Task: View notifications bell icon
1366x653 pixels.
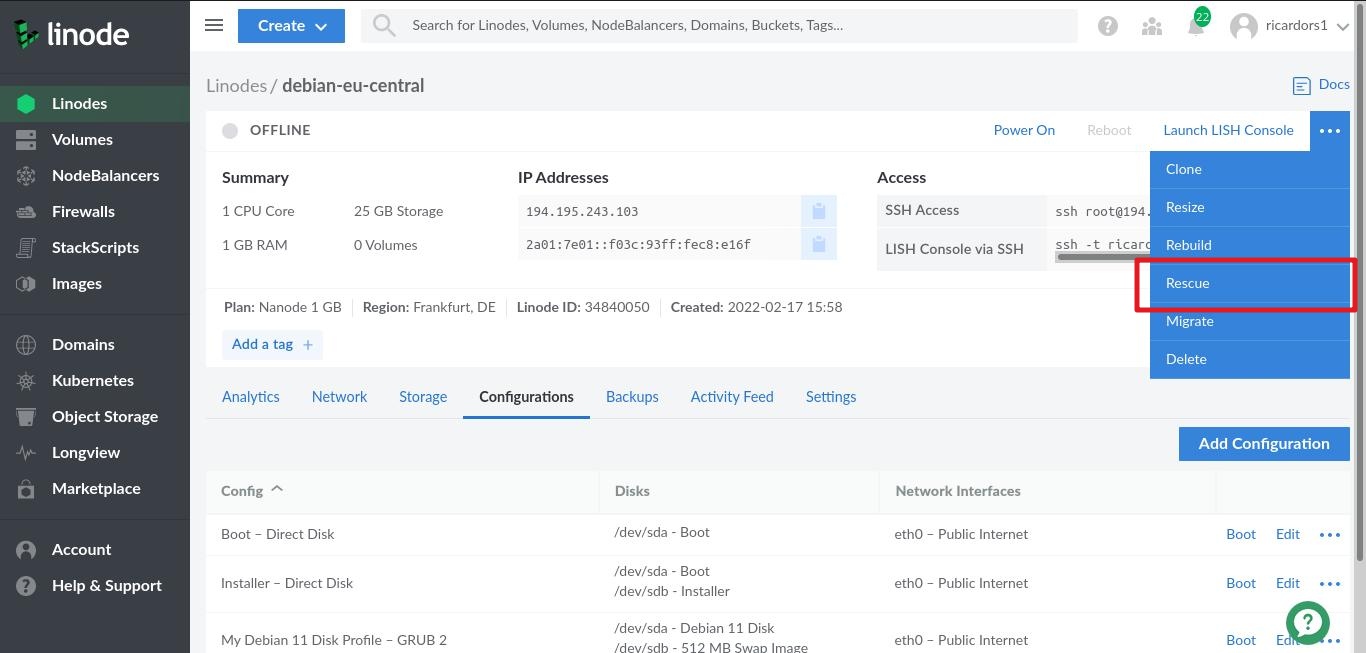Action: coord(1196,26)
